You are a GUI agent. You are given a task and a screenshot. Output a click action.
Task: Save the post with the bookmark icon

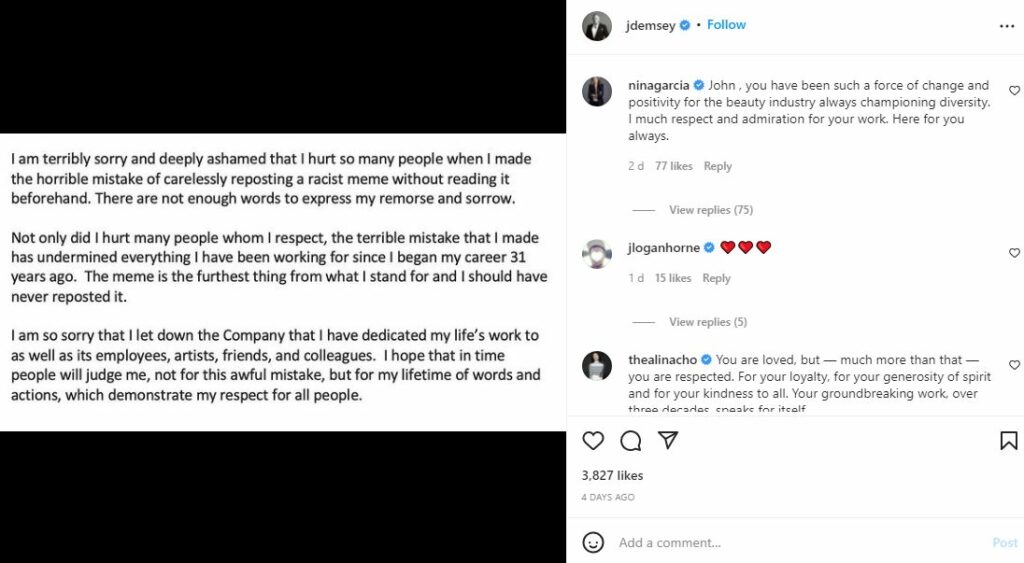point(1008,441)
